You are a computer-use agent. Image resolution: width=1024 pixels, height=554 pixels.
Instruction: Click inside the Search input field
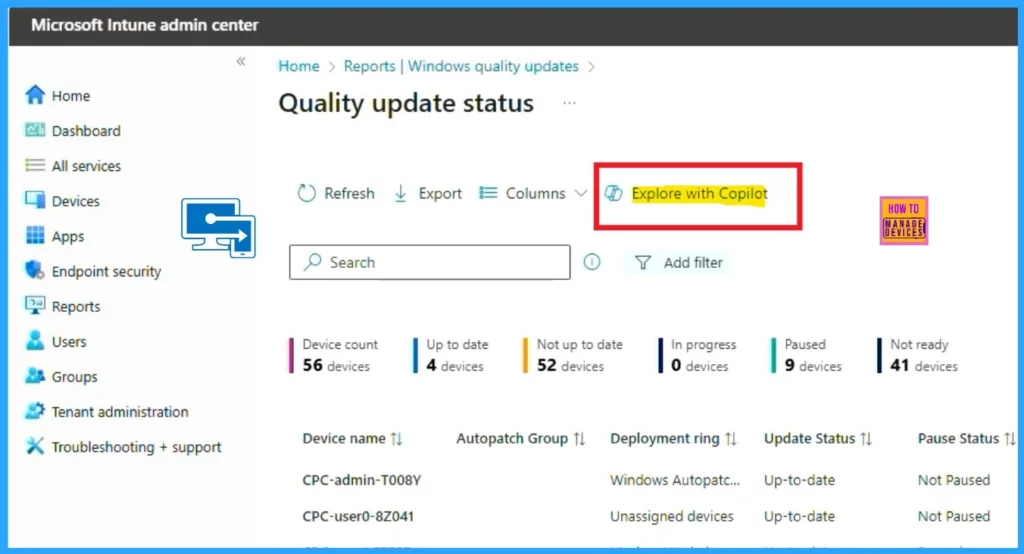430,262
